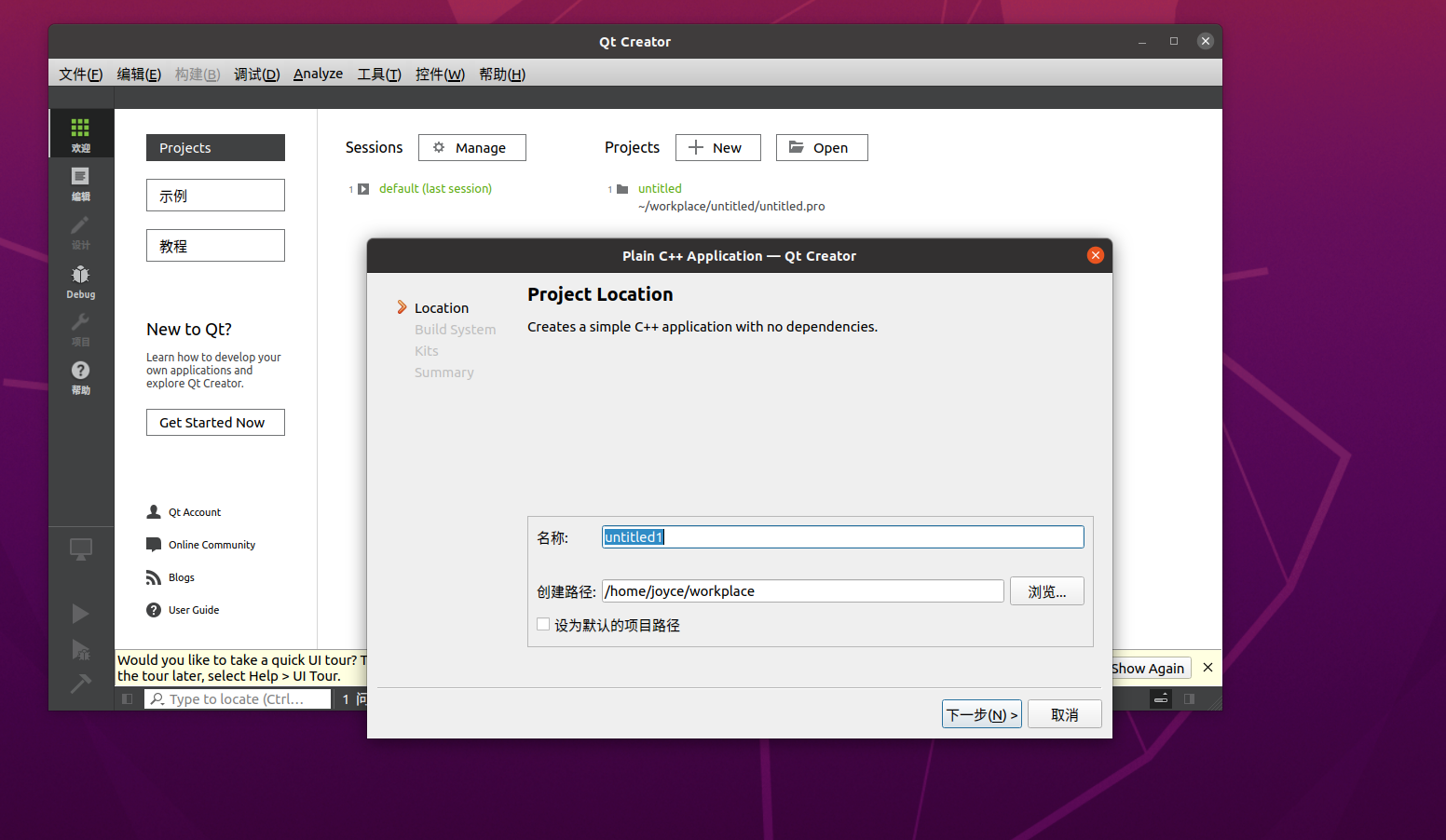The height and width of the screenshot is (840, 1446).
Task: Open the 文件(F) menu
Action: click(x=81, y=74)
